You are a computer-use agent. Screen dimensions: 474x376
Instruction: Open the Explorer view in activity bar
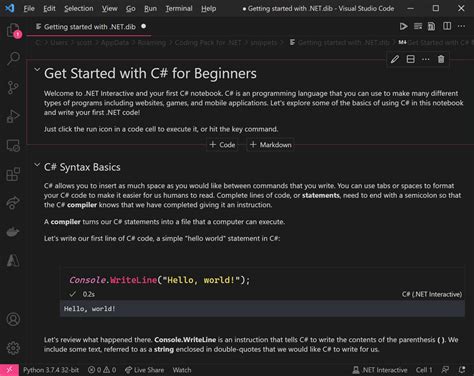coord(13,31)
